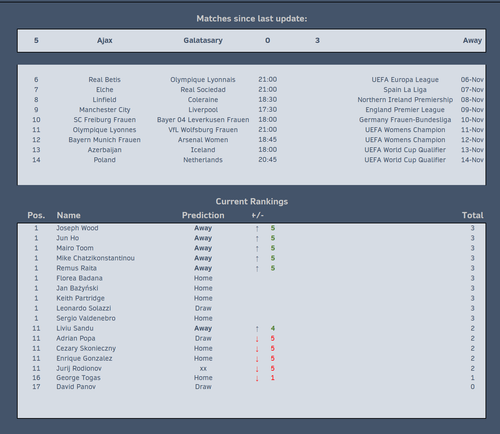Click Bayern Munich Frauen entry
Screen dimensions: 500x434
[105, 140]
